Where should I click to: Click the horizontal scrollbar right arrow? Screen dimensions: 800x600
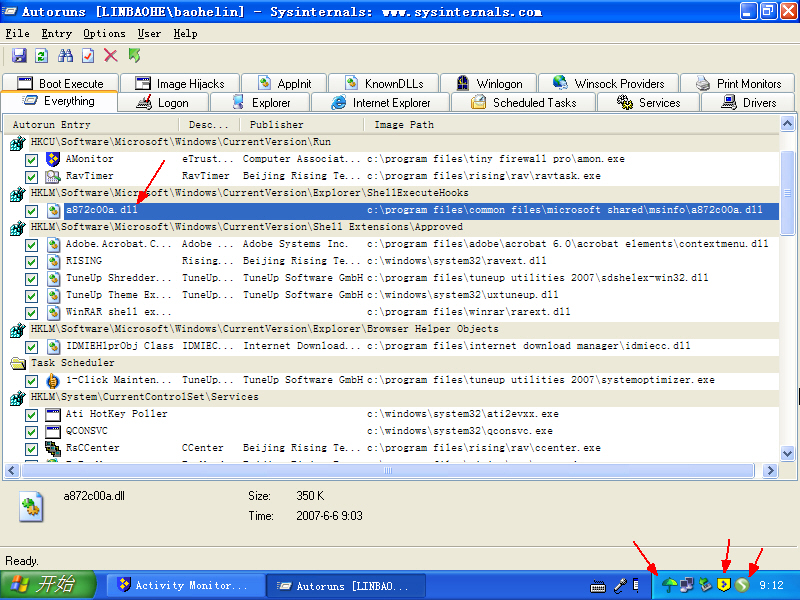click(x=770, y=470)
